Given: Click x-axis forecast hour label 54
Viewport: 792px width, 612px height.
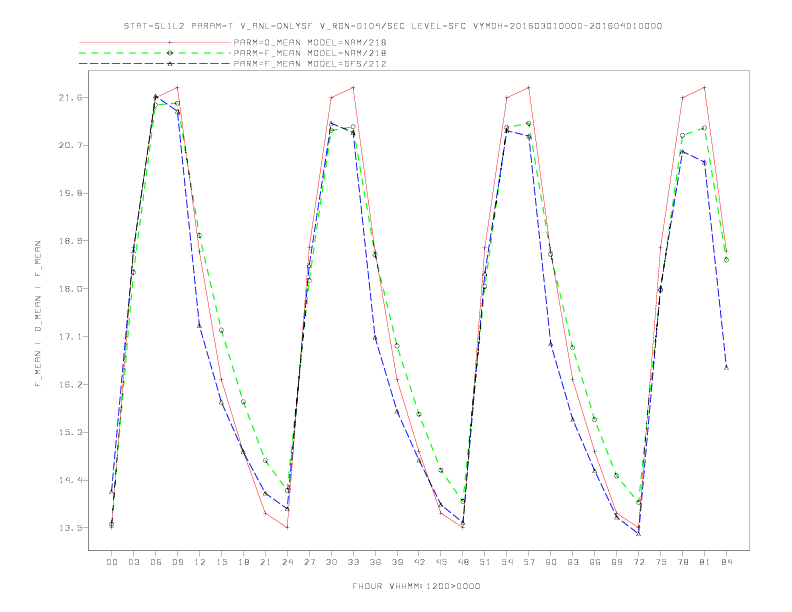Looking at the screenshot, I should pos(507,562).
